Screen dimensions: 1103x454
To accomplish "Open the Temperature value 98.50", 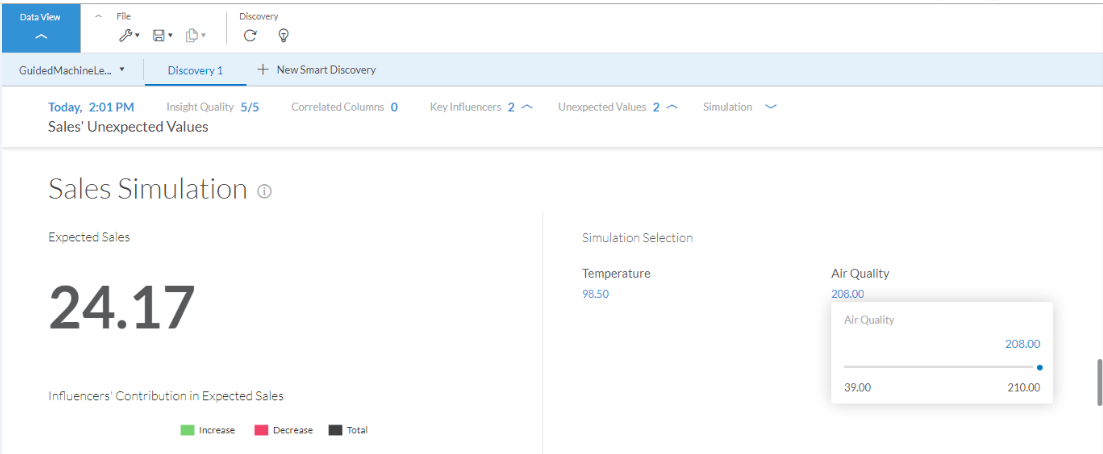I will pyautogui.click(x=596, y=294).
